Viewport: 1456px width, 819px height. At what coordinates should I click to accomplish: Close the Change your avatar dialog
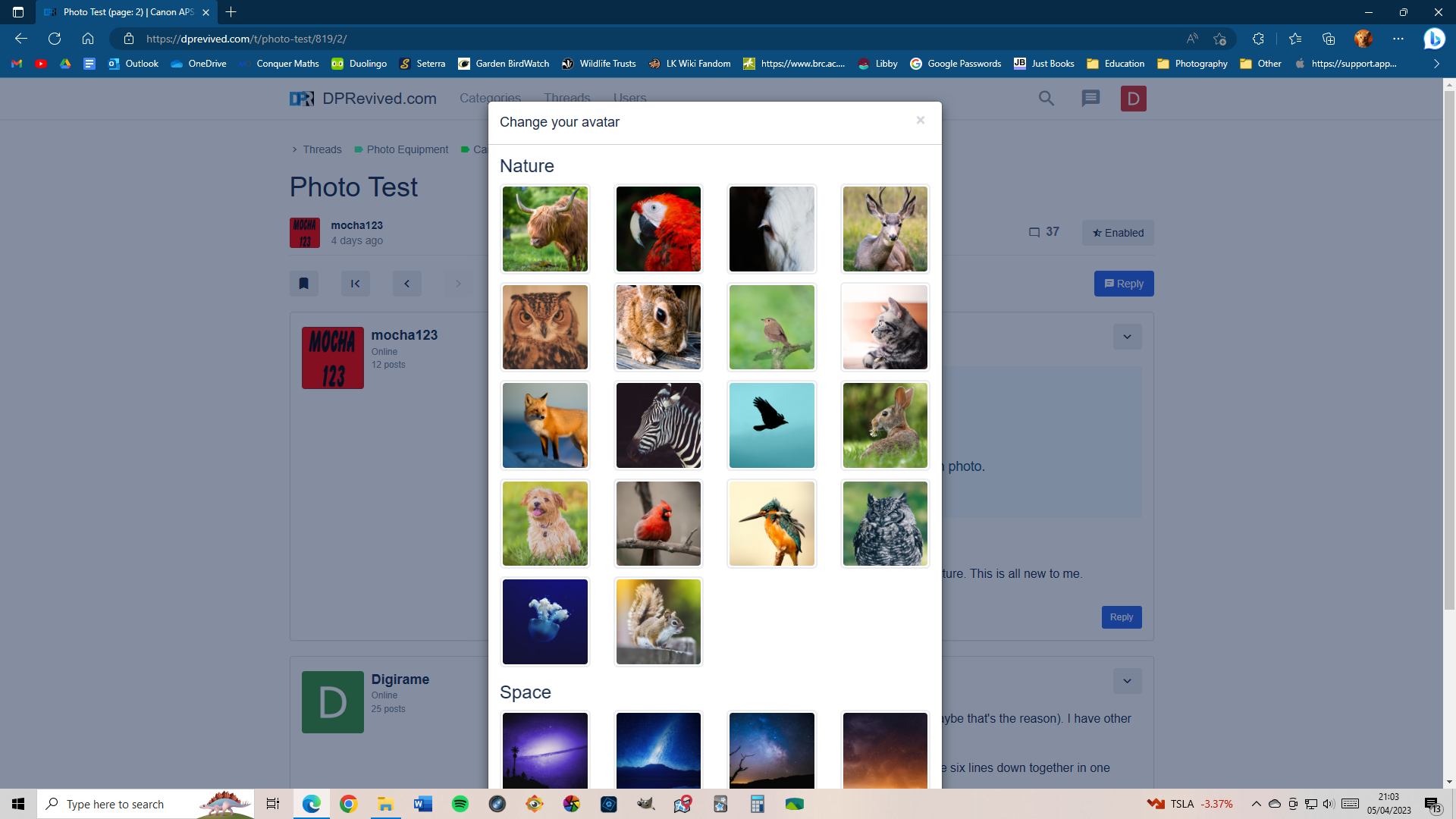pyautogui.click(x=920, y=121)
